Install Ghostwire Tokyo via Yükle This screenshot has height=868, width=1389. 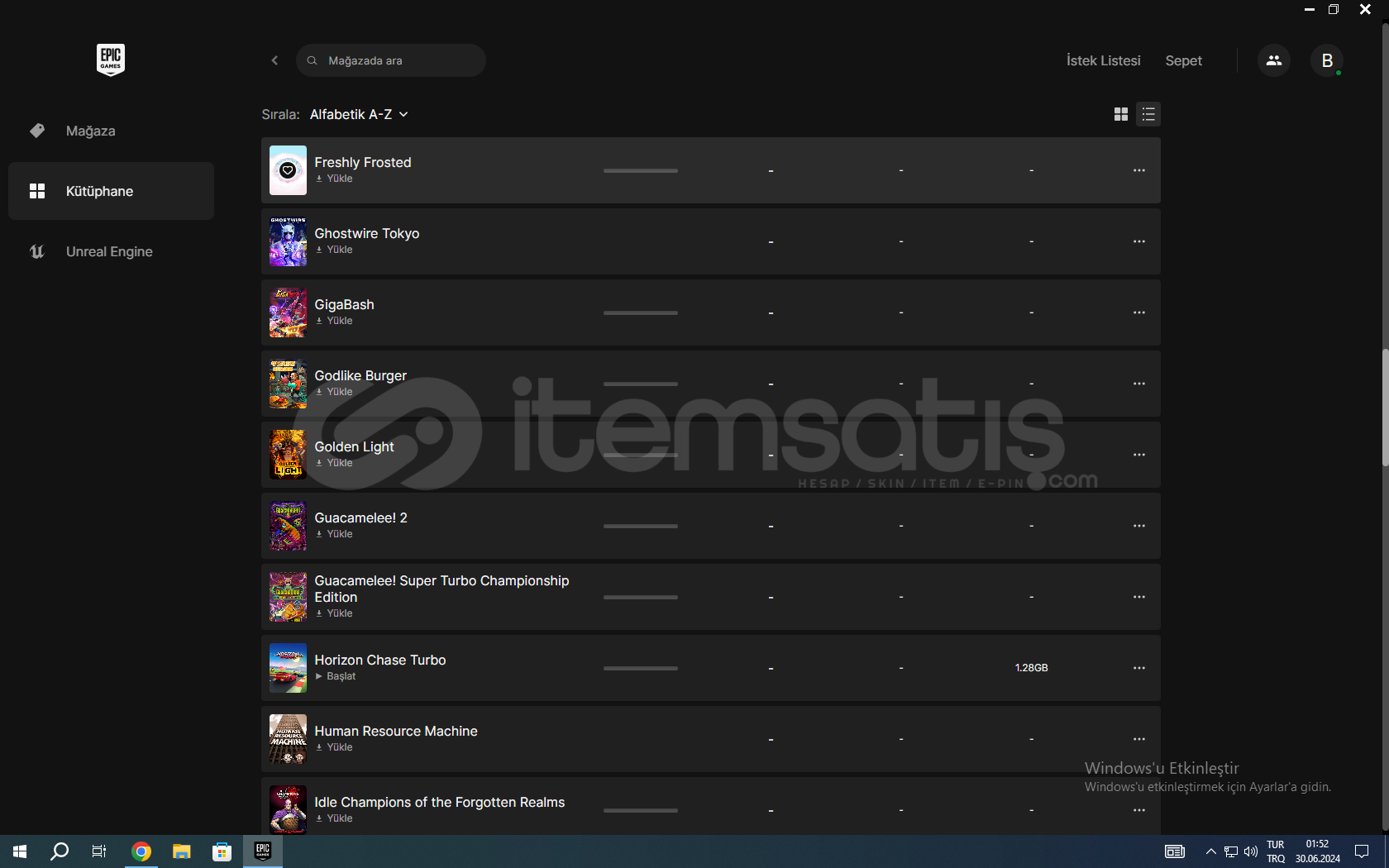(334, 250)
